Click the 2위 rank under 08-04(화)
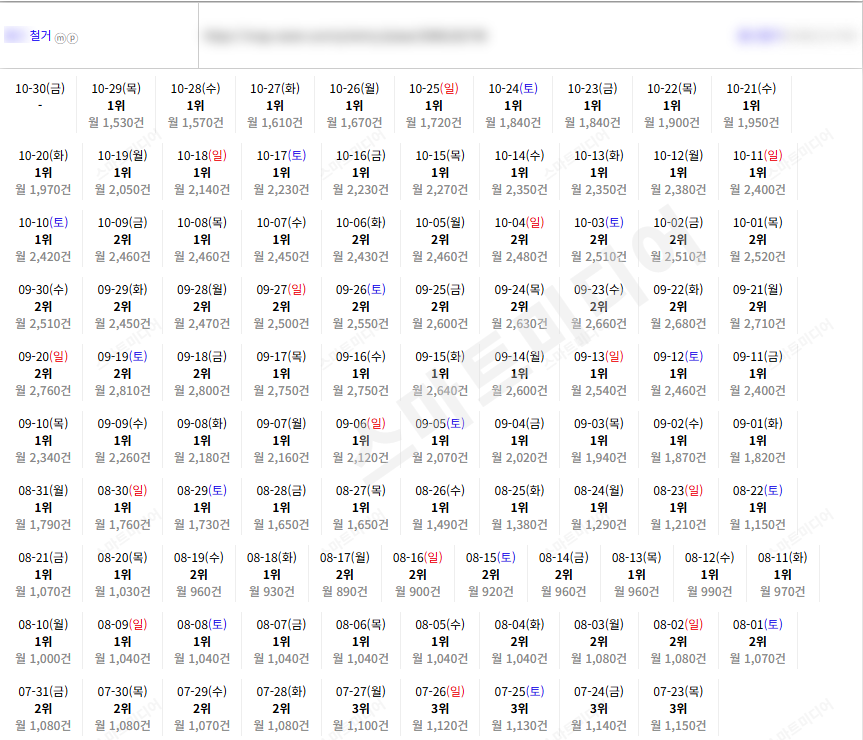This screenshot has height=740, width=863. pyautogui.click(x=520, y=643)
